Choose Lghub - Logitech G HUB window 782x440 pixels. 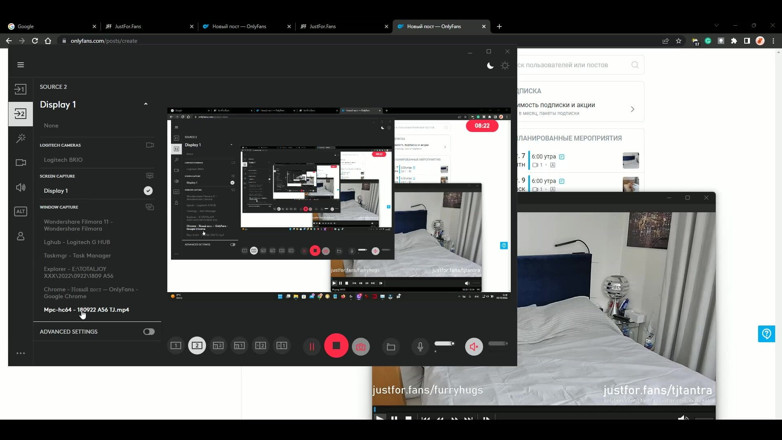click(x=77, y=242)
